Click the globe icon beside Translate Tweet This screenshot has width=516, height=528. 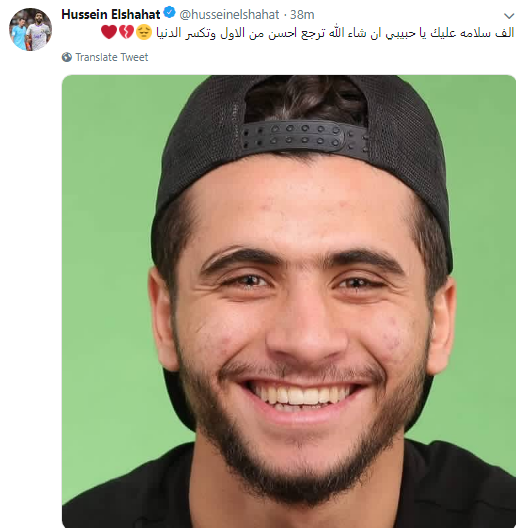point(67,57)
